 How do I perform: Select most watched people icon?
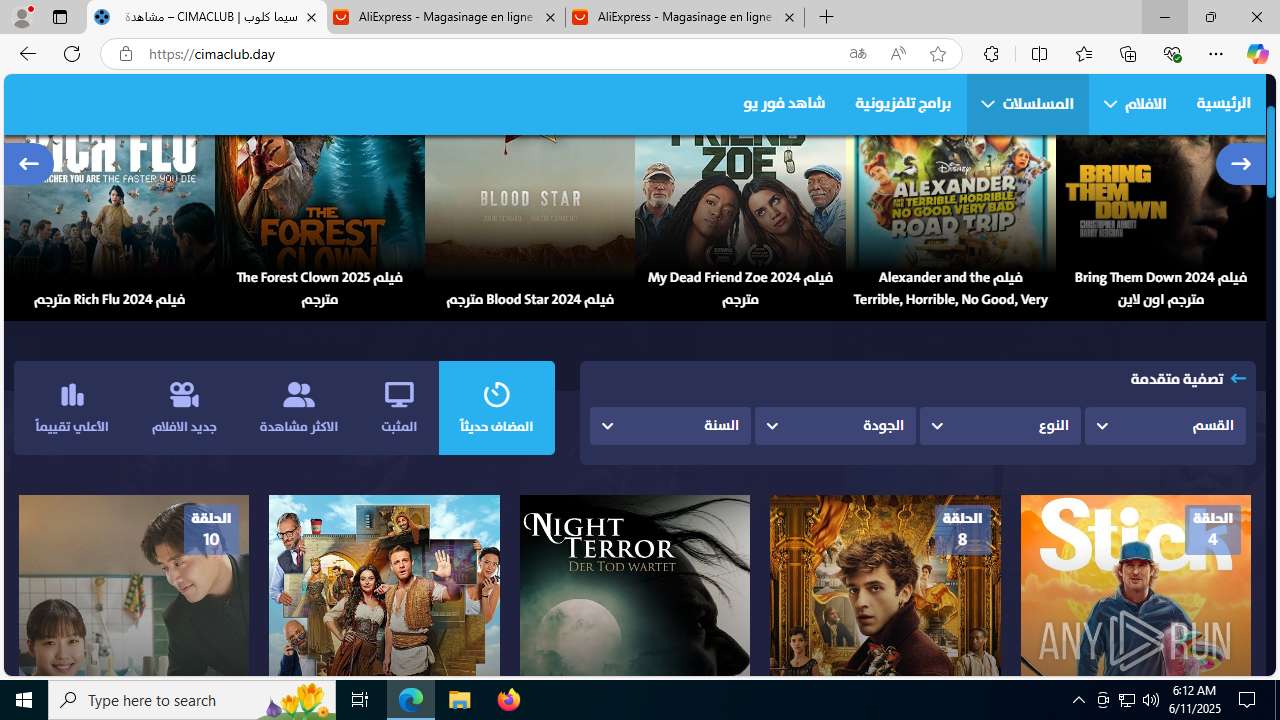(x=298, y=408)
